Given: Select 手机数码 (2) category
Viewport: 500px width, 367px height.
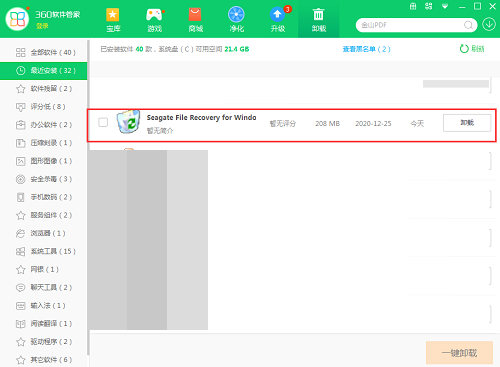Looking at the screenshot, I should pos(44,197).
